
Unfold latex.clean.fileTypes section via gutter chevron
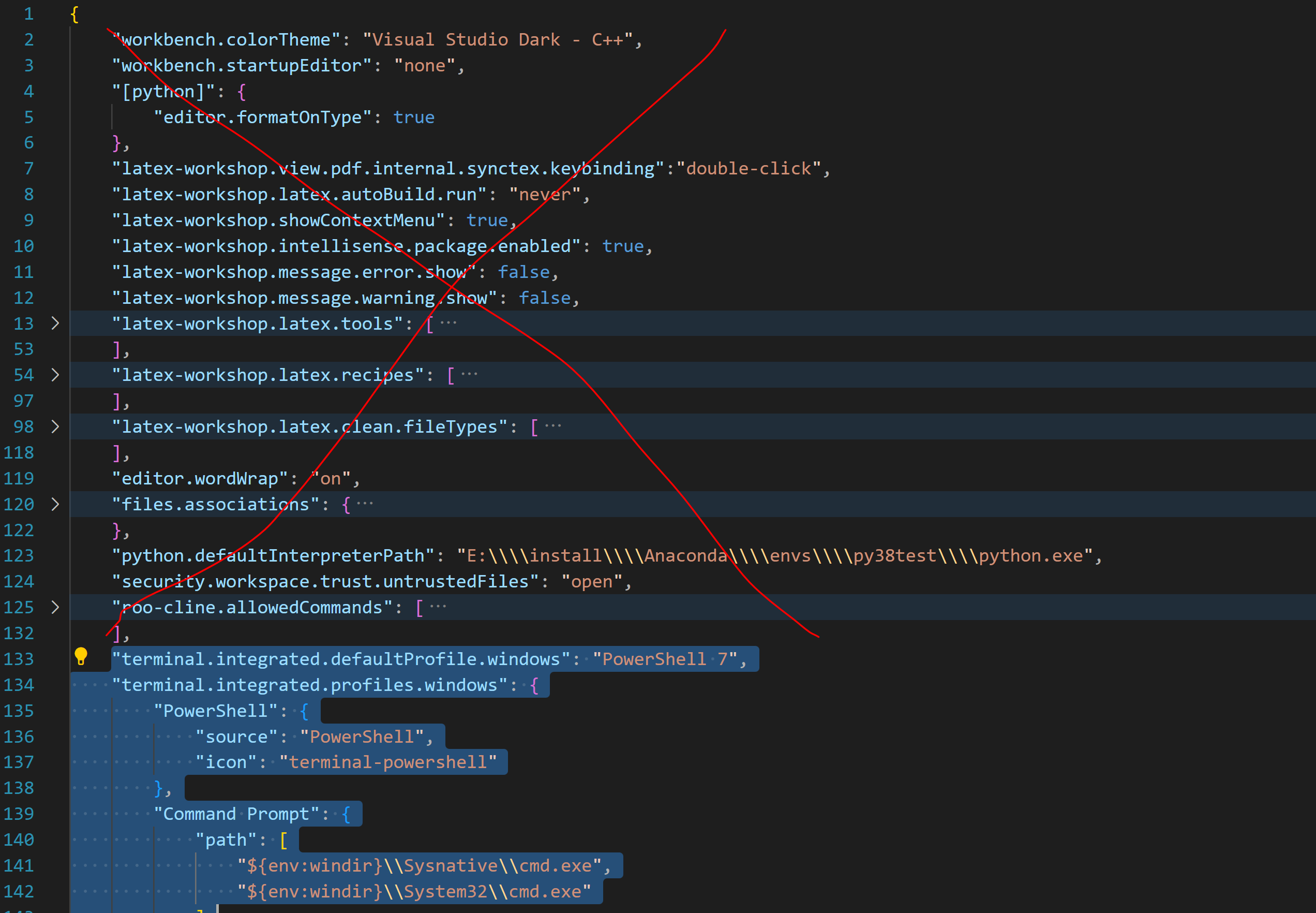(x=55, y=427)
